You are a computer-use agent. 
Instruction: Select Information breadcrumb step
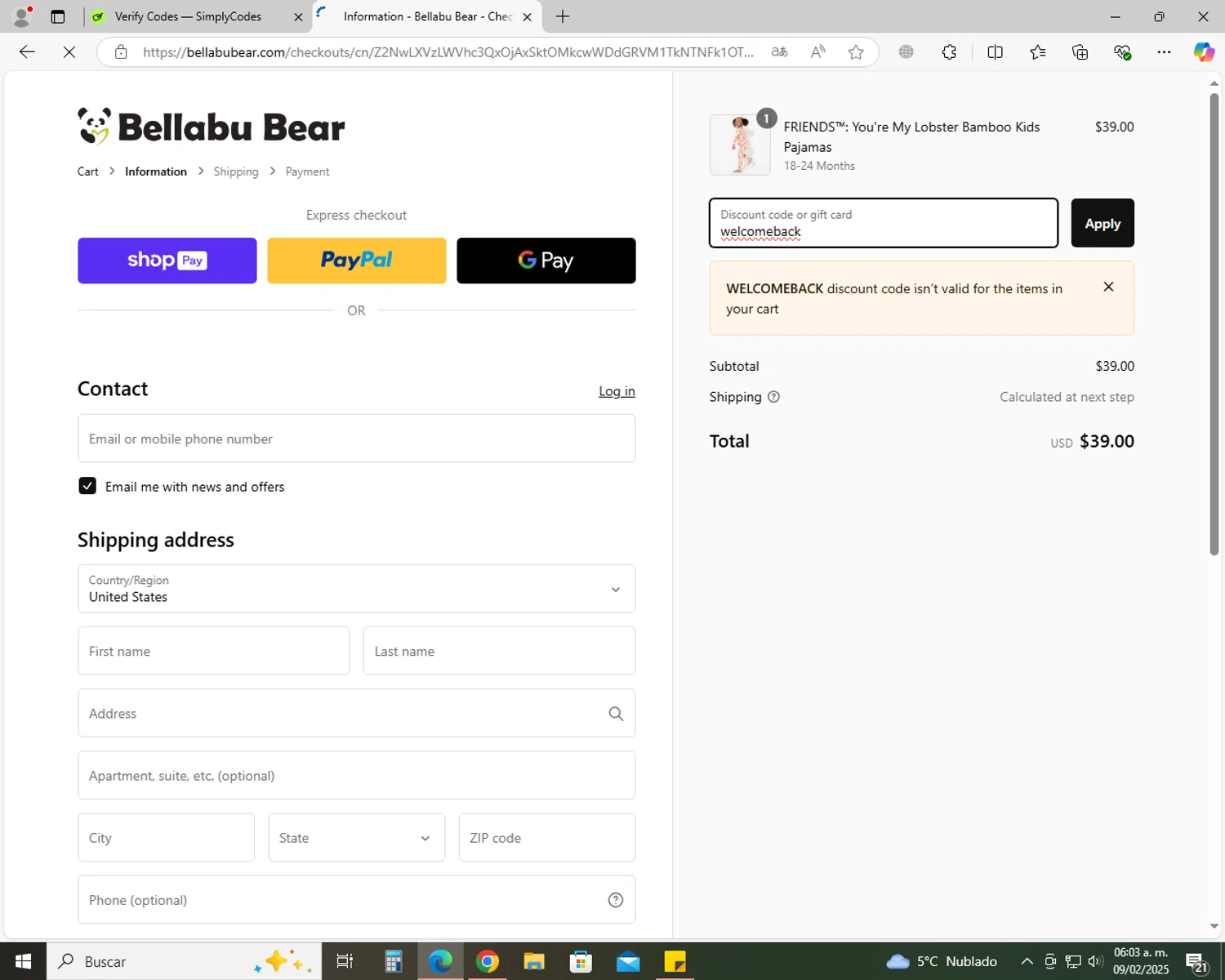tap(156, 171)
